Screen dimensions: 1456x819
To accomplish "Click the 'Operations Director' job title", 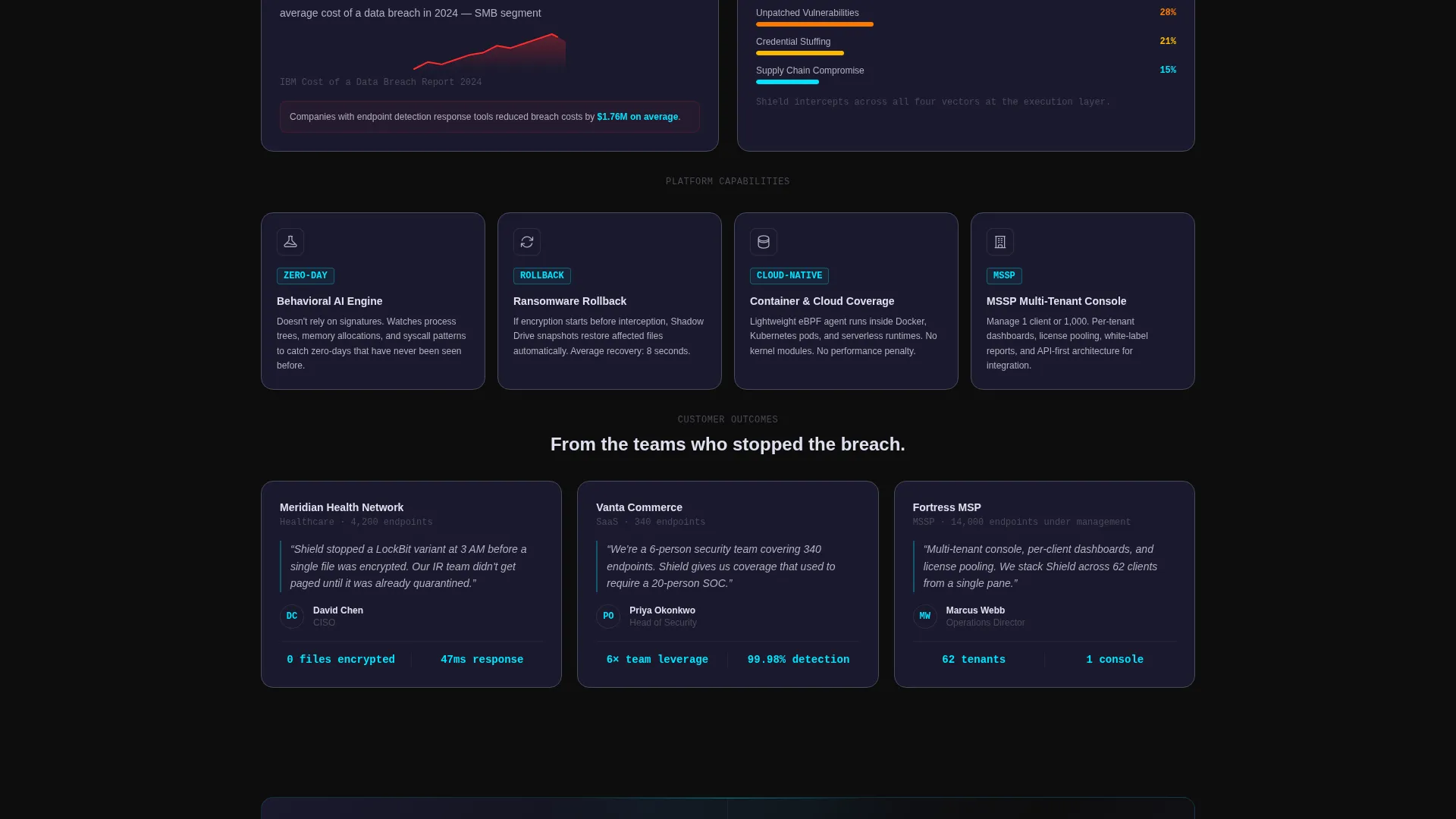I will point(985,623).
